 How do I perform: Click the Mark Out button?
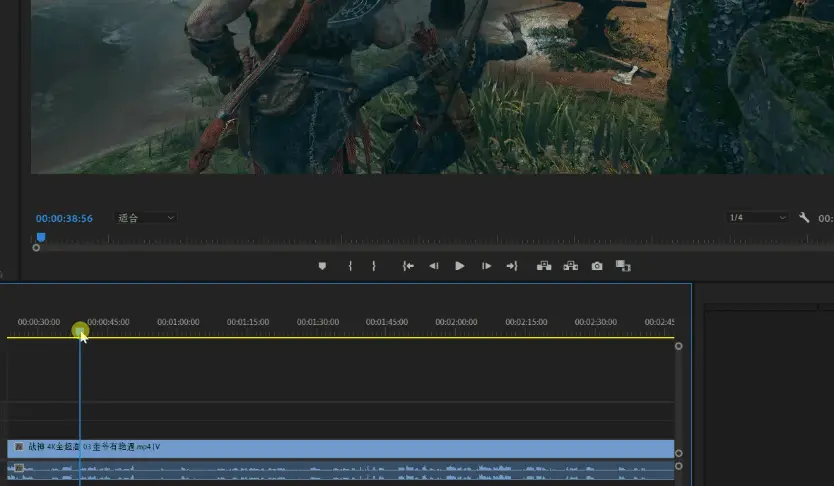tap(374, 266)
